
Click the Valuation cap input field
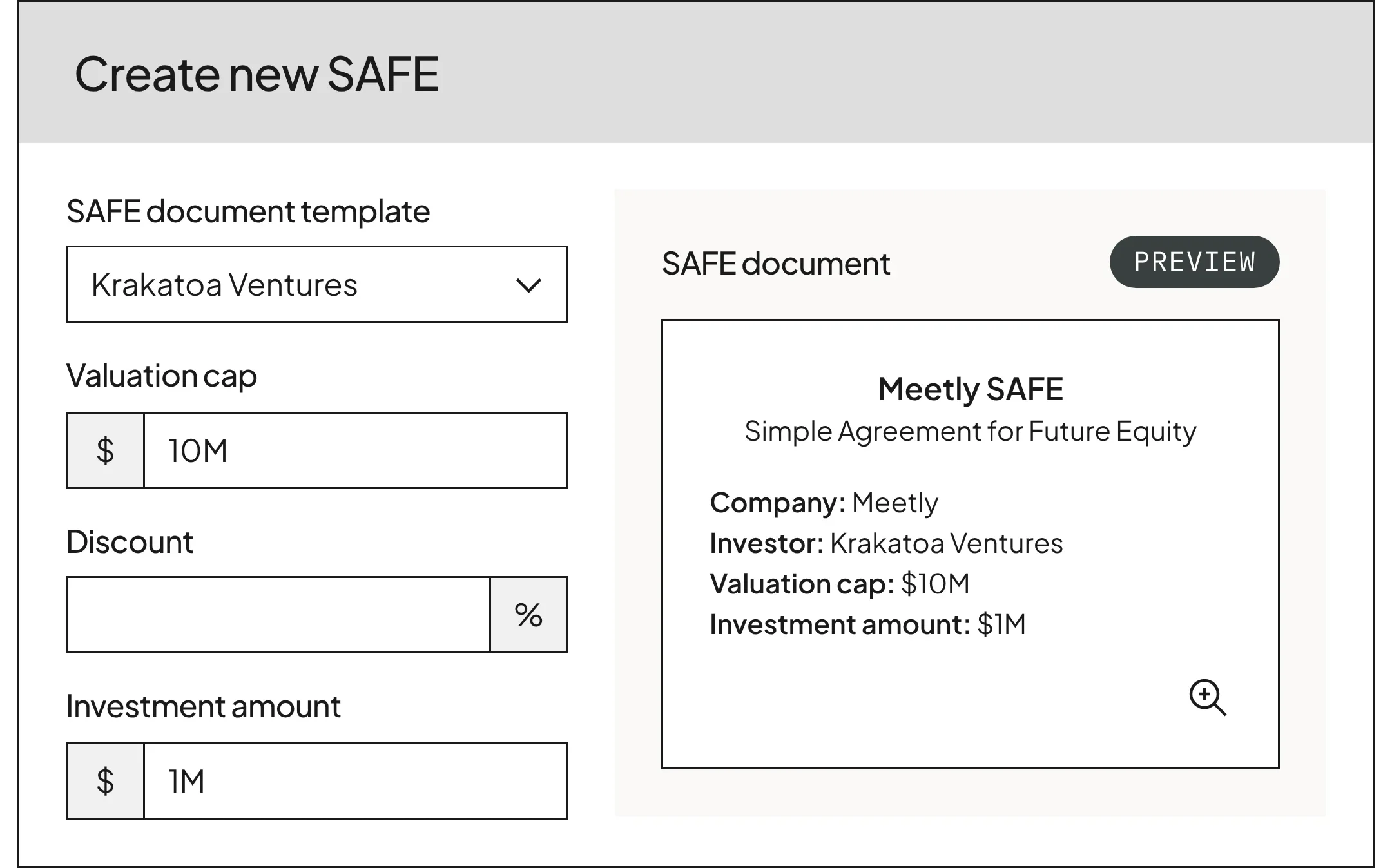[x=356, y=450]
